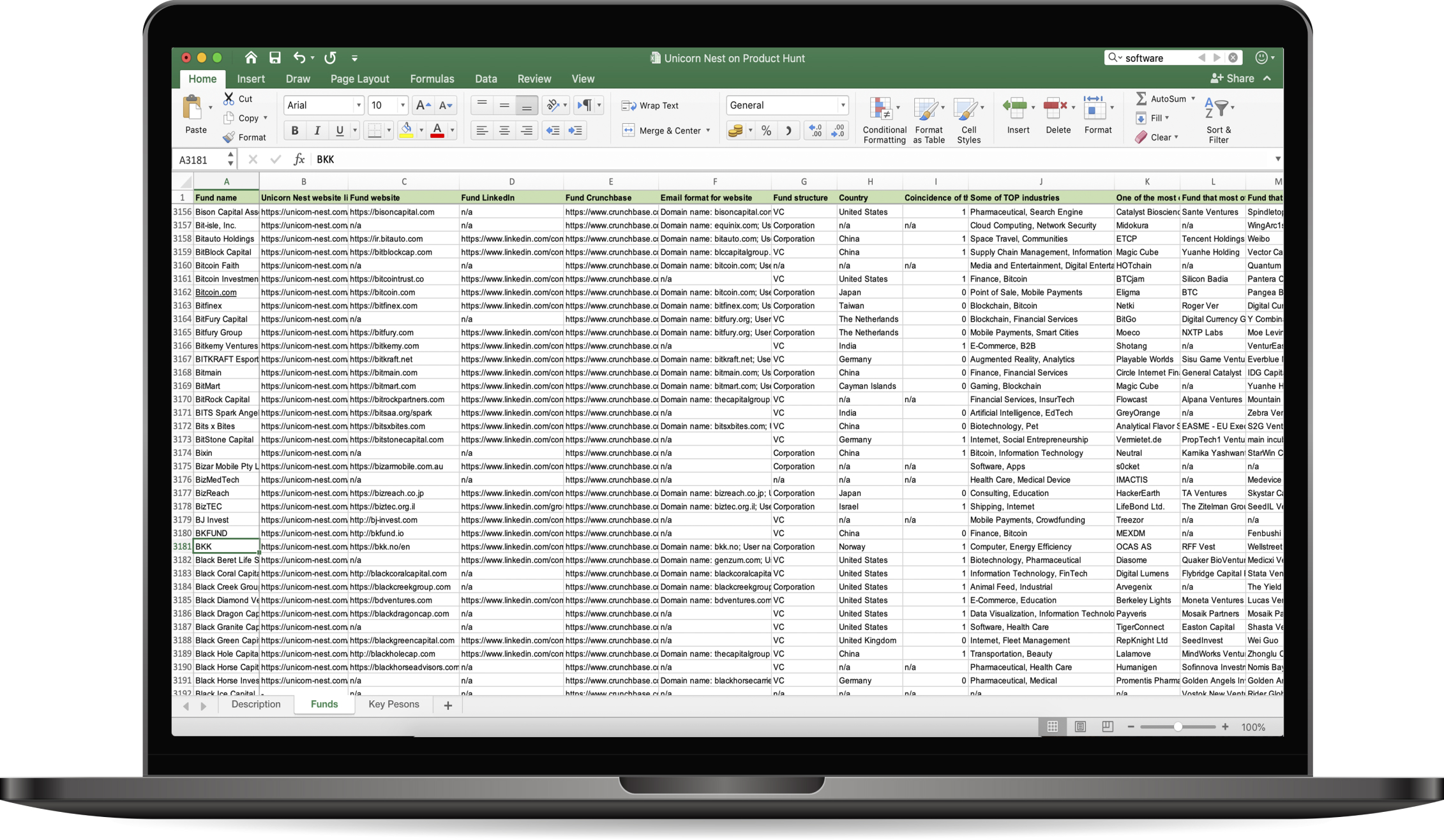Switch to the Description sheet tab

click(255, 705)
